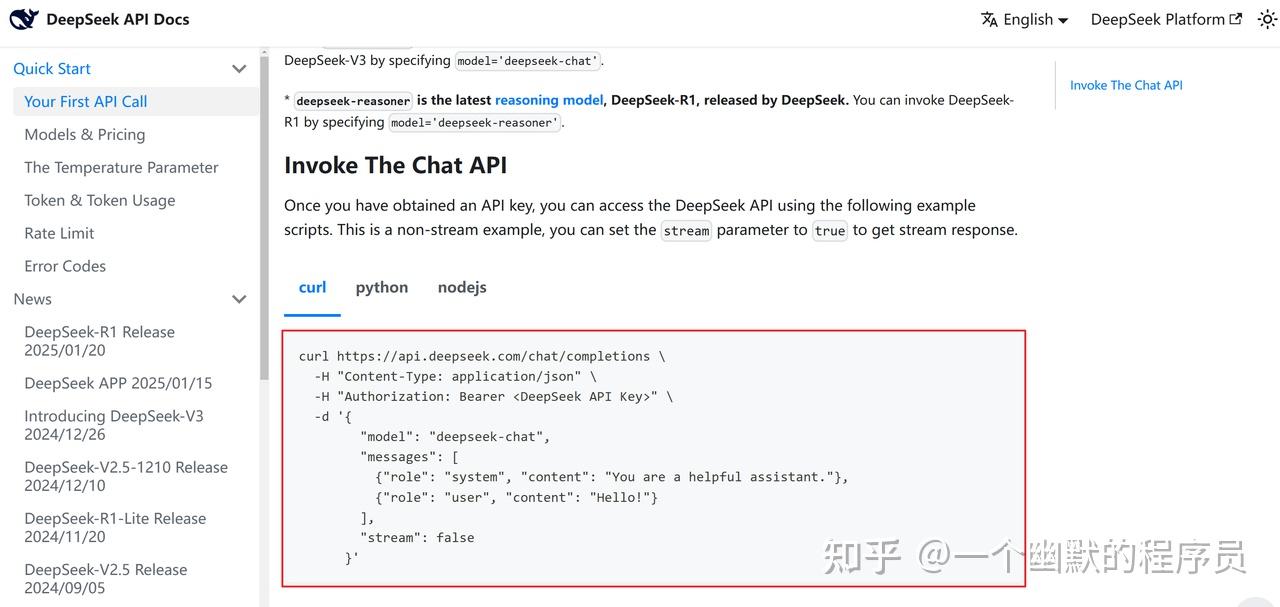Click the curl api.deepseek.com URL line
Screen dimensions: 1280x607
click(481, 356)
